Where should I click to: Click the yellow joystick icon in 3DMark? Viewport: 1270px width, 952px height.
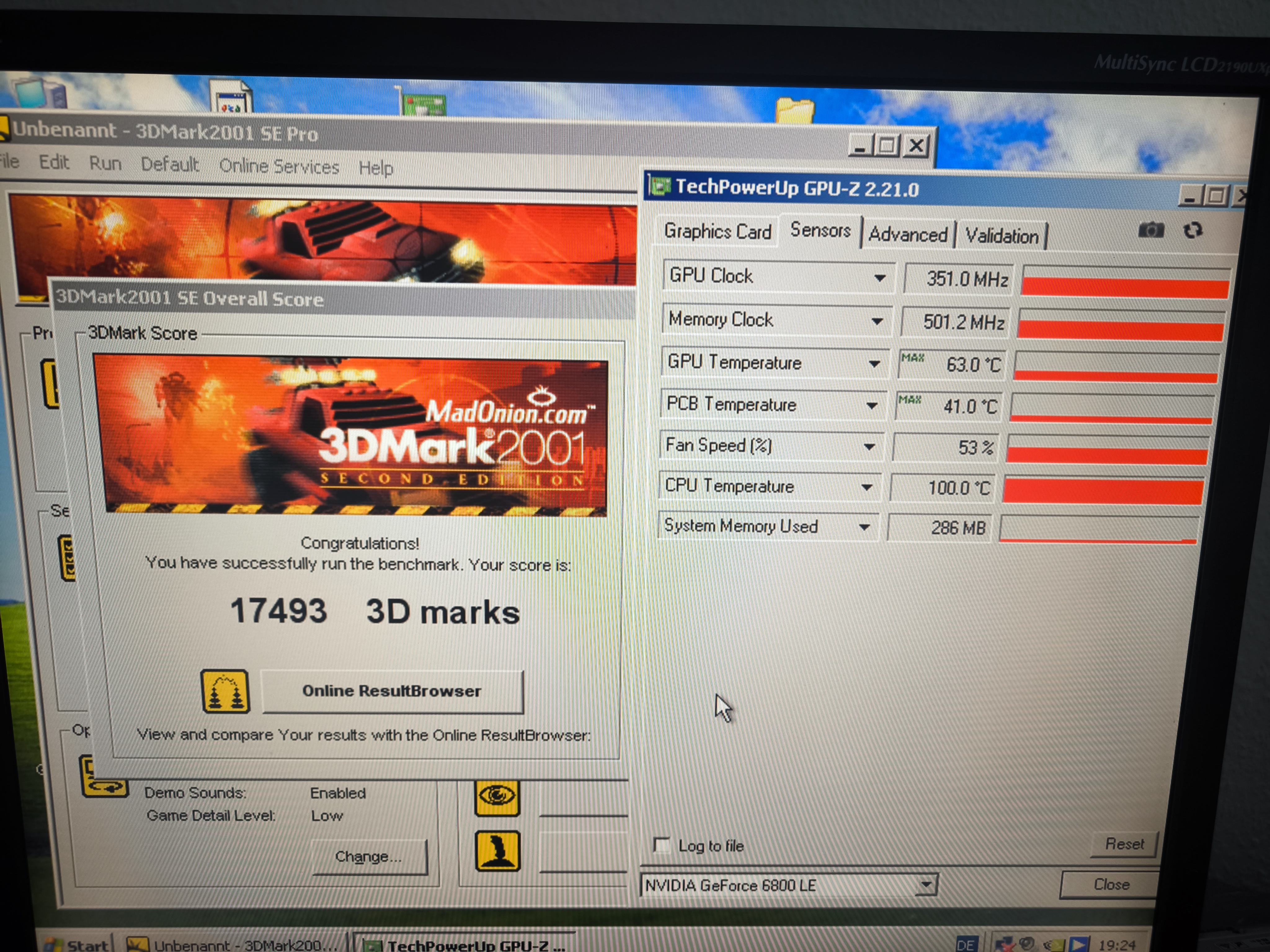[498, 850]
